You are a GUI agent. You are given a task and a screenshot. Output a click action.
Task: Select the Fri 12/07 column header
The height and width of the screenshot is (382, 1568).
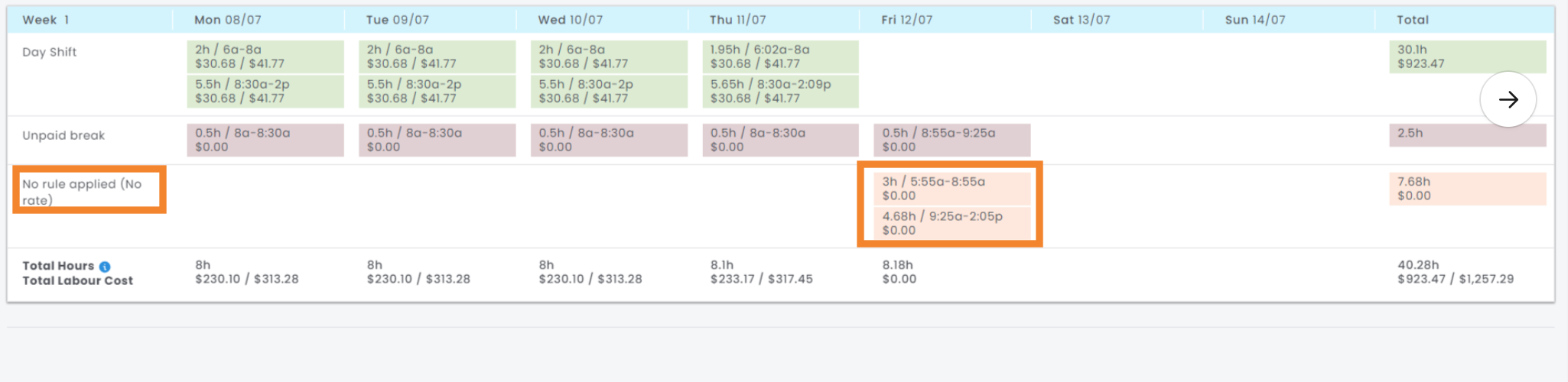906,20
